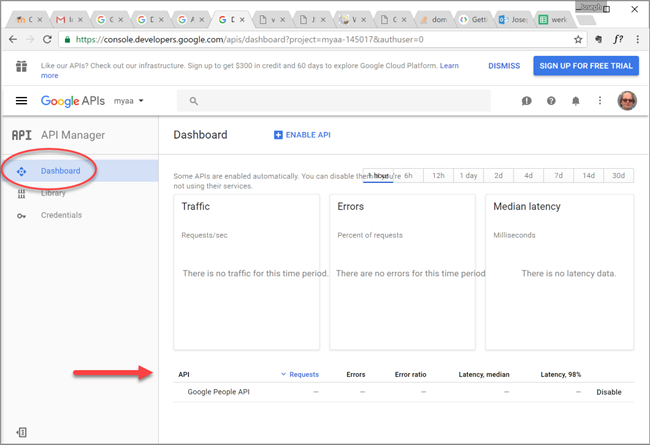Open the three-dot utilities menu in header
The image size is (650, 445).
pos(599,101)
